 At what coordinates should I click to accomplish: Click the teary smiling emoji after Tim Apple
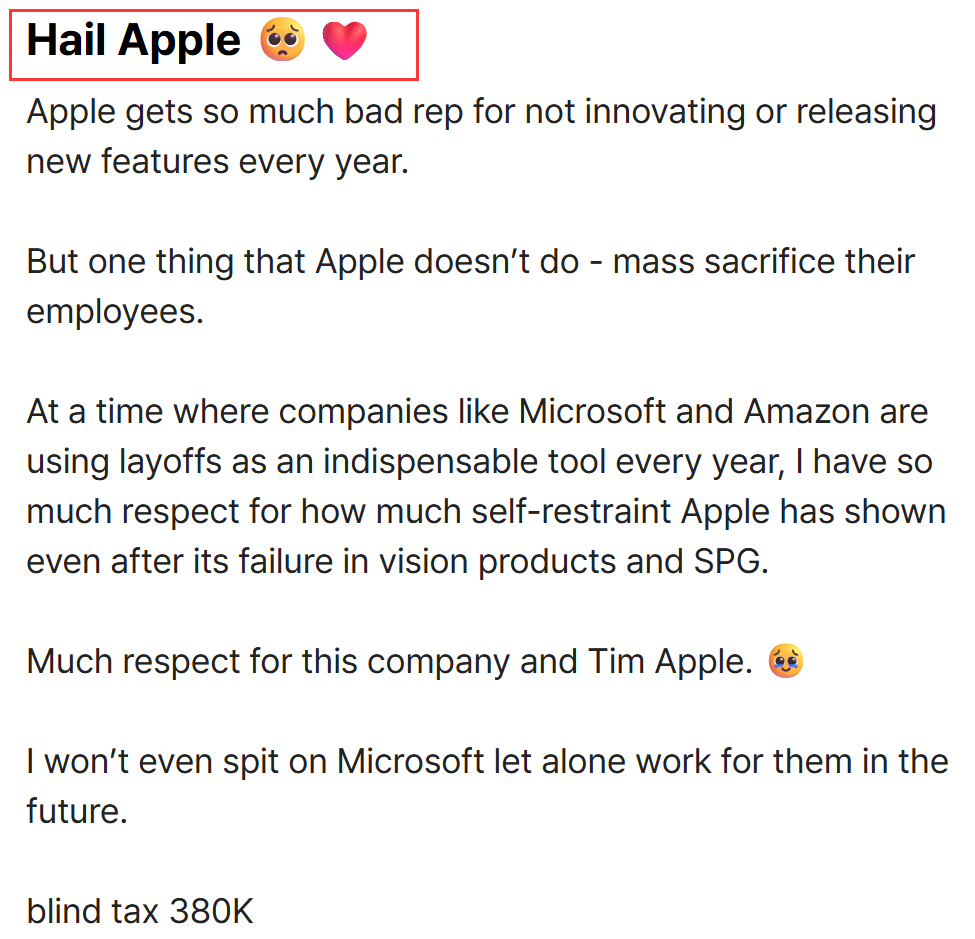click(x=786, y=660)
